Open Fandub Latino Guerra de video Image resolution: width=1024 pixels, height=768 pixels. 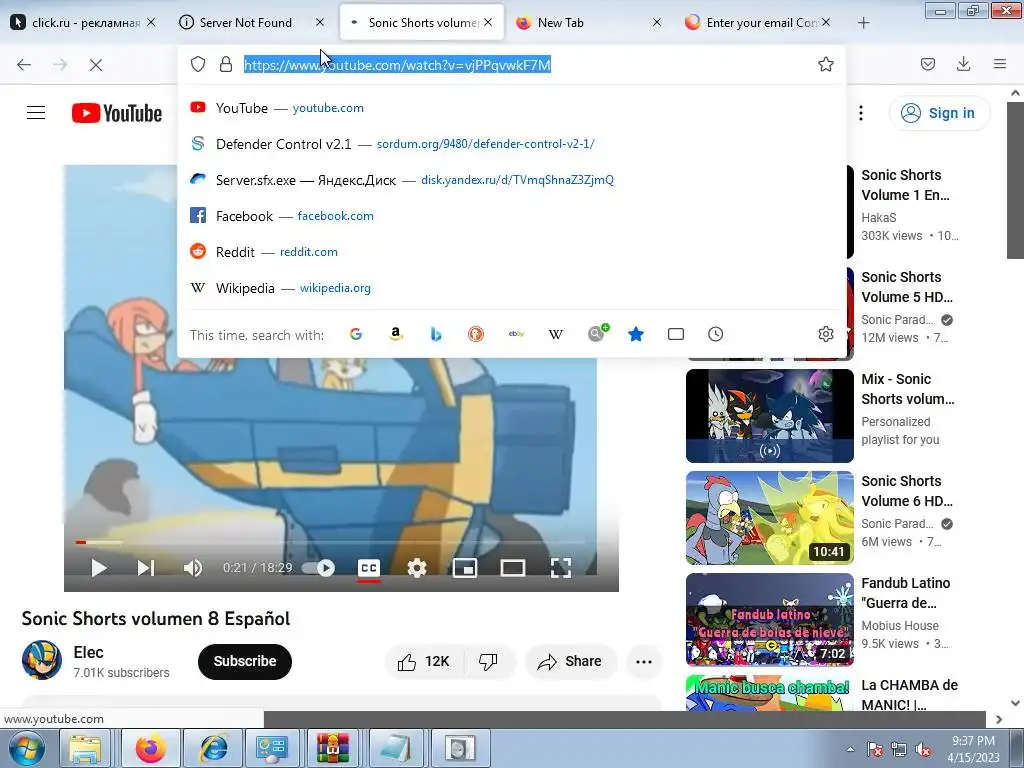(769, 620)
